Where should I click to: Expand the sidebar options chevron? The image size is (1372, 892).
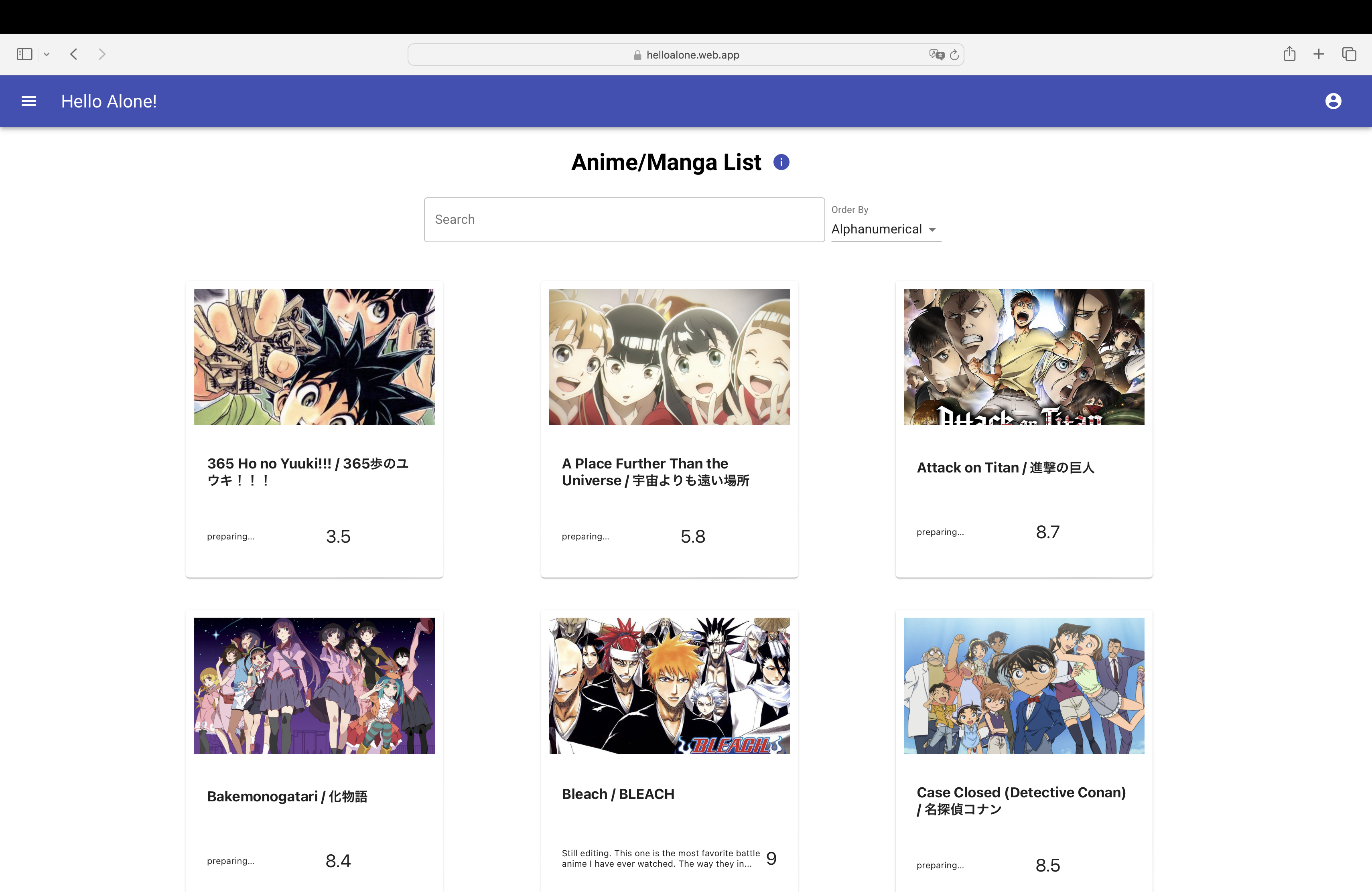pos(47,54)
